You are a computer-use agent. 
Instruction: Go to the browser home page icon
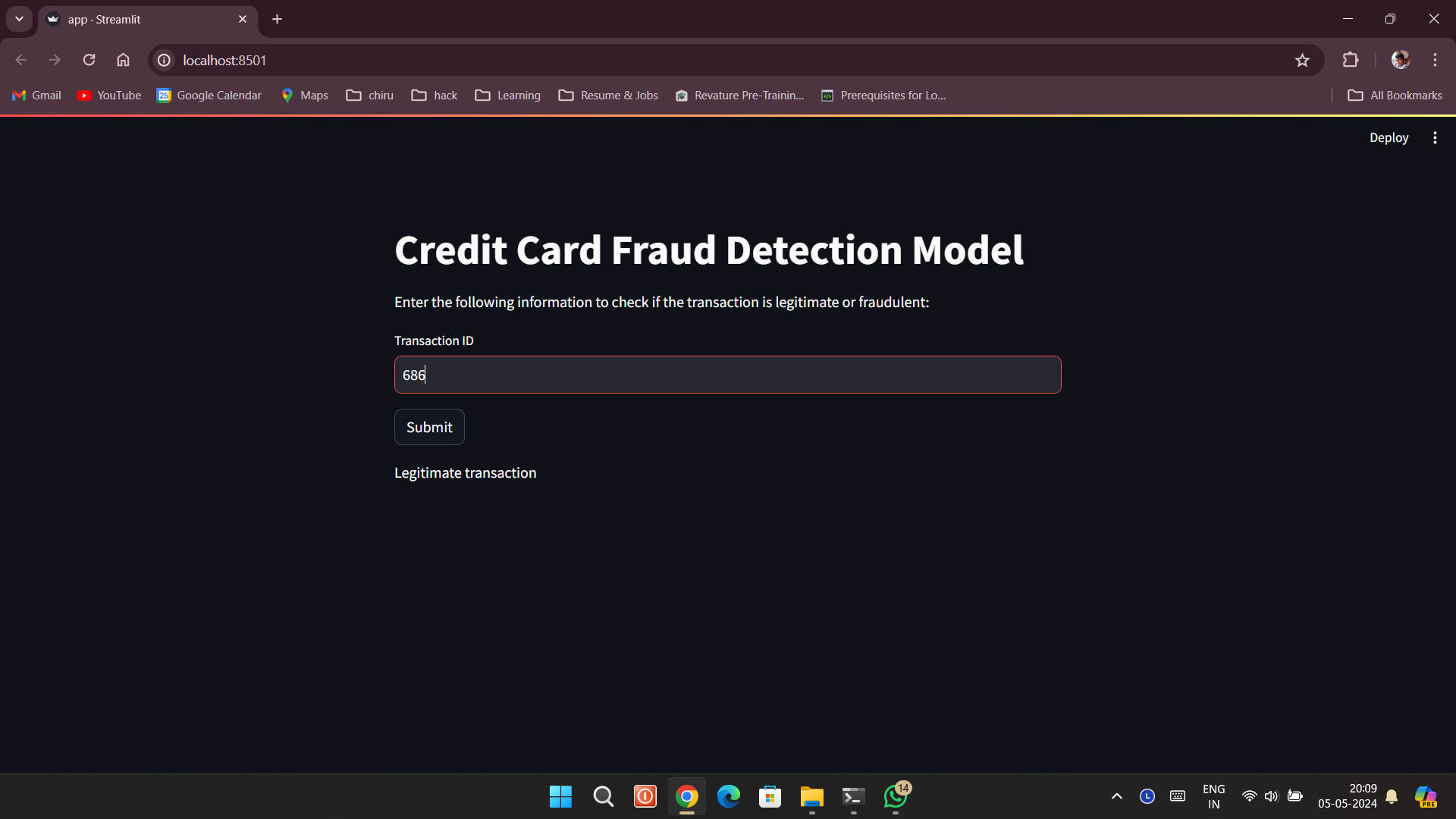pos(123,60)
